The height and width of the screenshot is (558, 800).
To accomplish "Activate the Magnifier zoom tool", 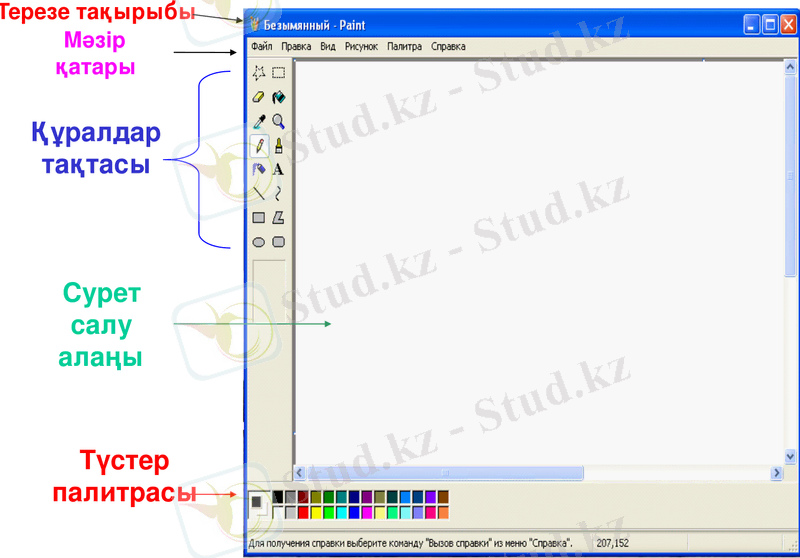I will [279, 121].
